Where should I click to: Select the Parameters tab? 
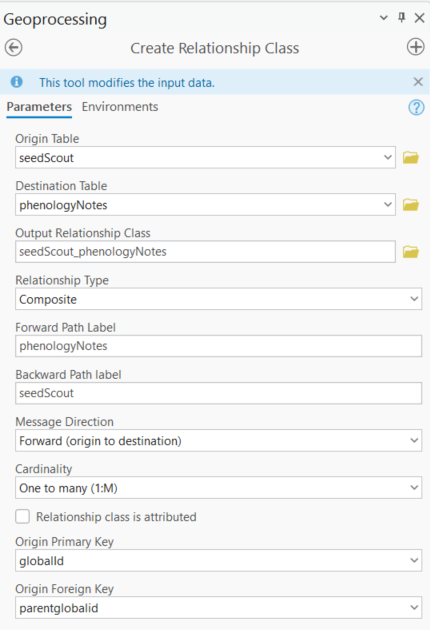pos(39,107)
